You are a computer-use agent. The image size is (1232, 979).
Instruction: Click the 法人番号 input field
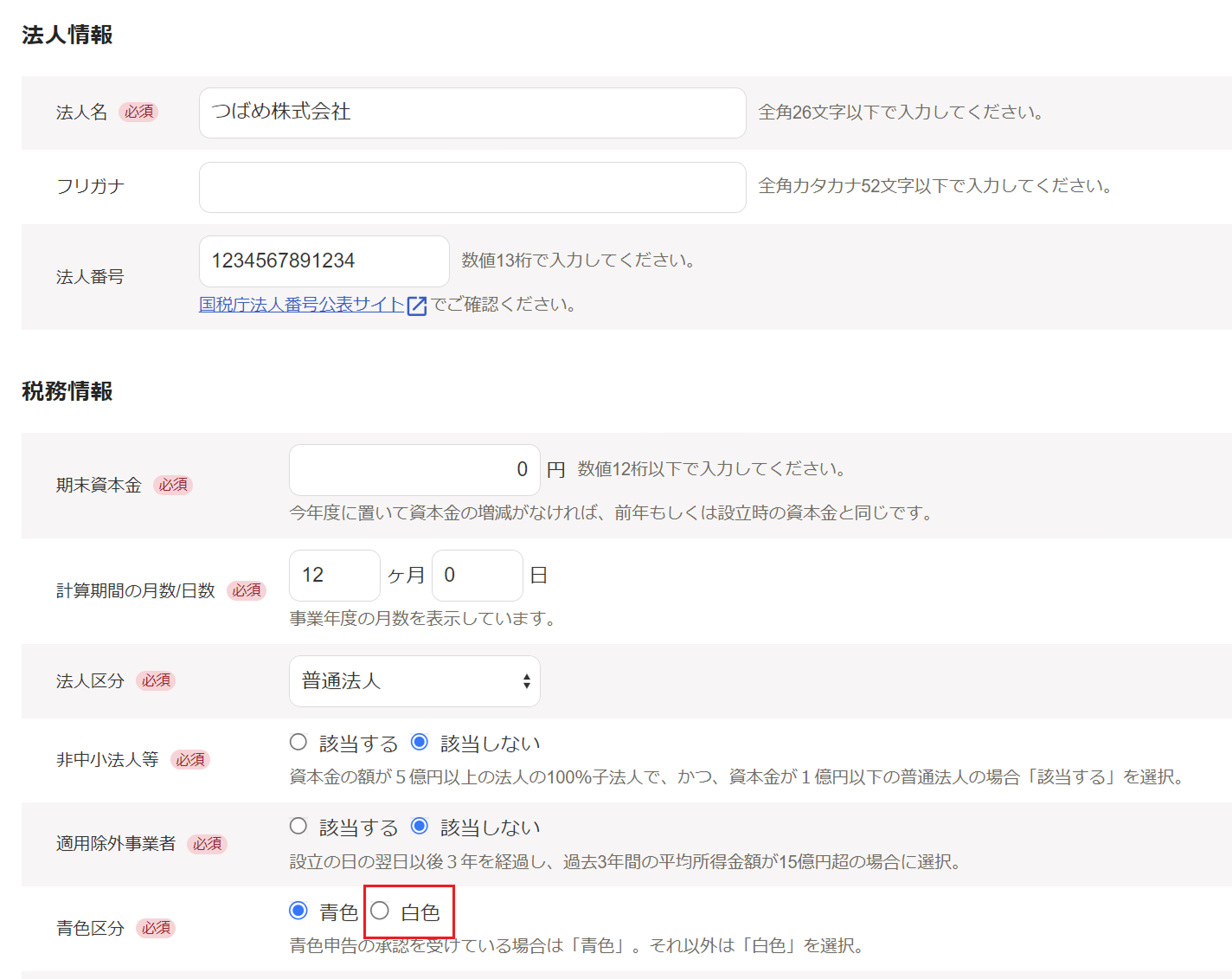pyautogui.click(x=324, y=261)
